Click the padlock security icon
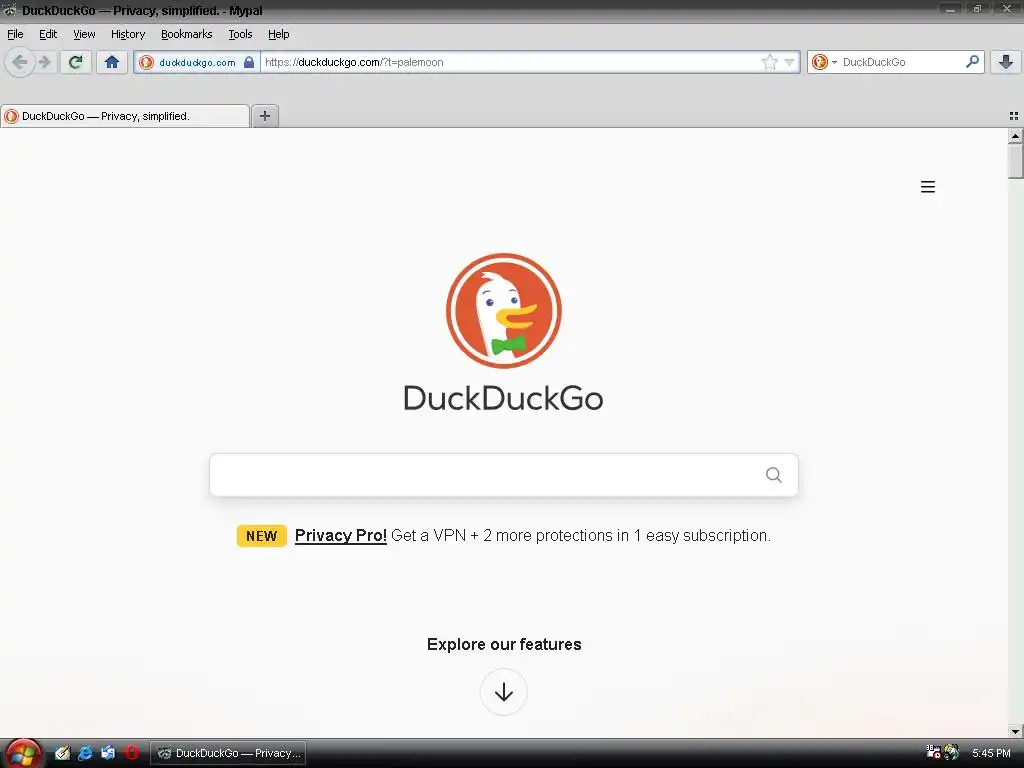The height and width of the screenshot is (768, 1024). pyautogui.click(x=249, y=62)
